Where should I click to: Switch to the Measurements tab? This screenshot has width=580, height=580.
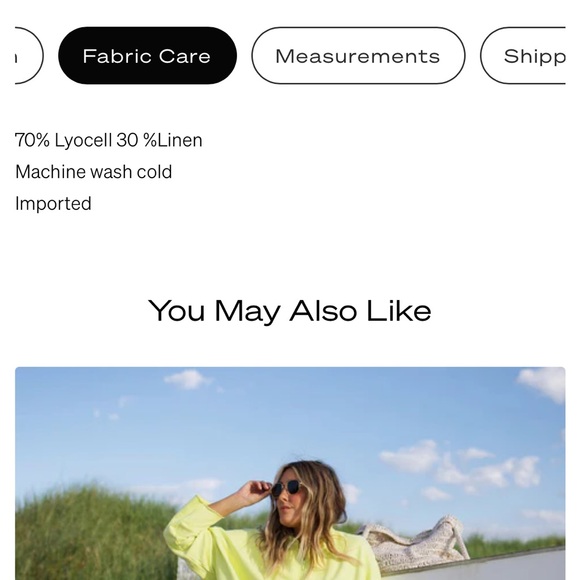pyautogui.click(x=358, y=55)
